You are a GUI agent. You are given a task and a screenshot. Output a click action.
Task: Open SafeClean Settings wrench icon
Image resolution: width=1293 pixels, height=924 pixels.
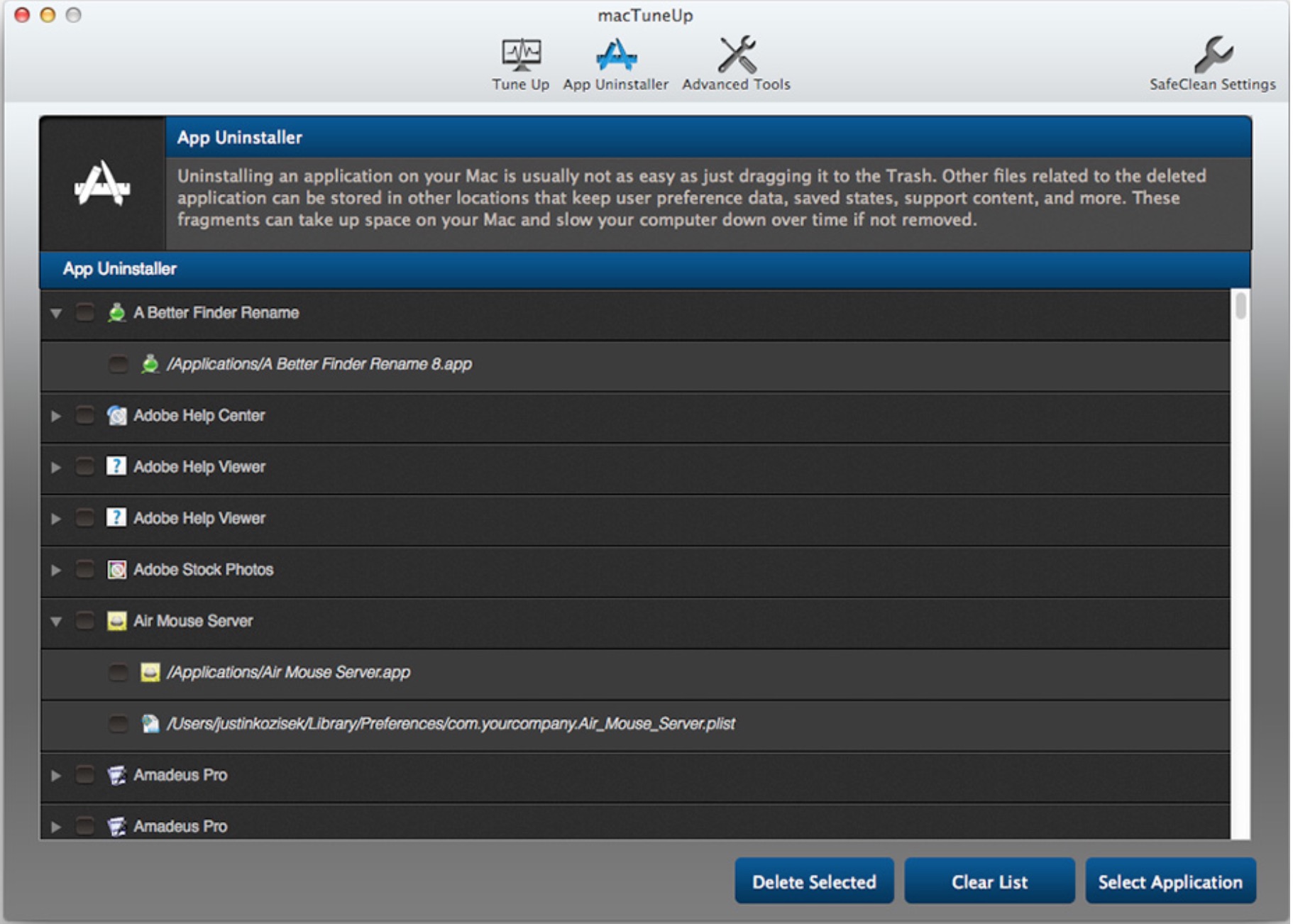[1213, 55]
